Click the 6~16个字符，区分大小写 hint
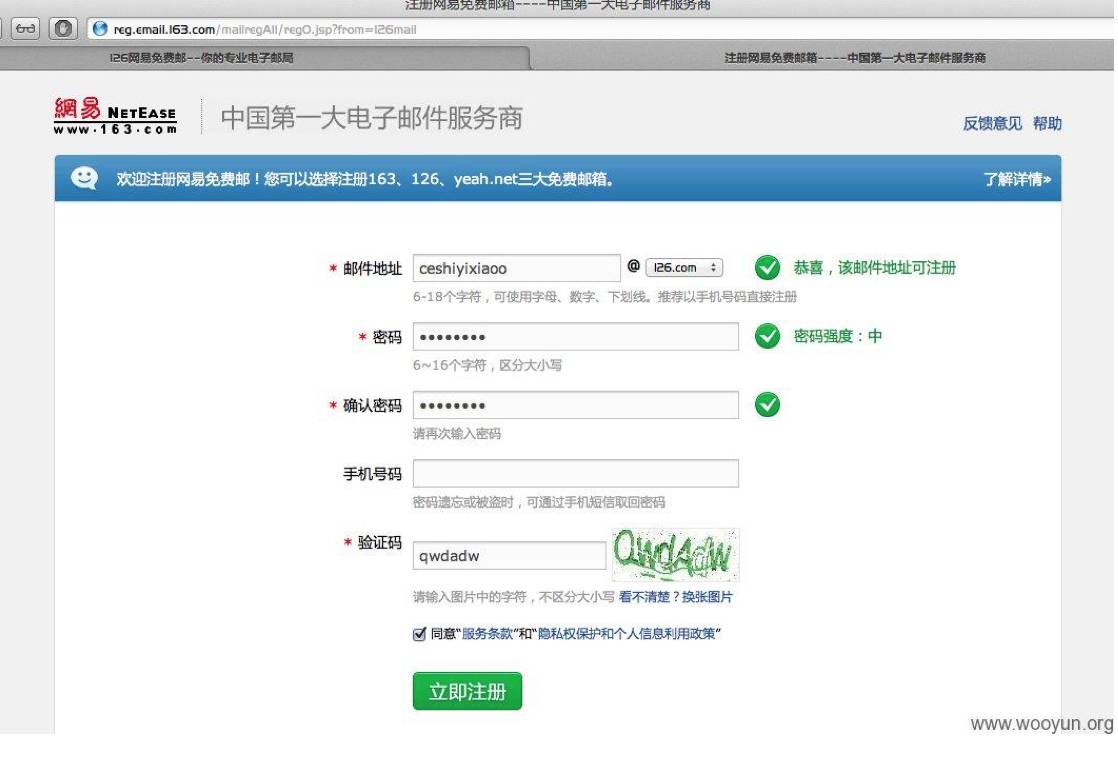 (x=487, y=365)
